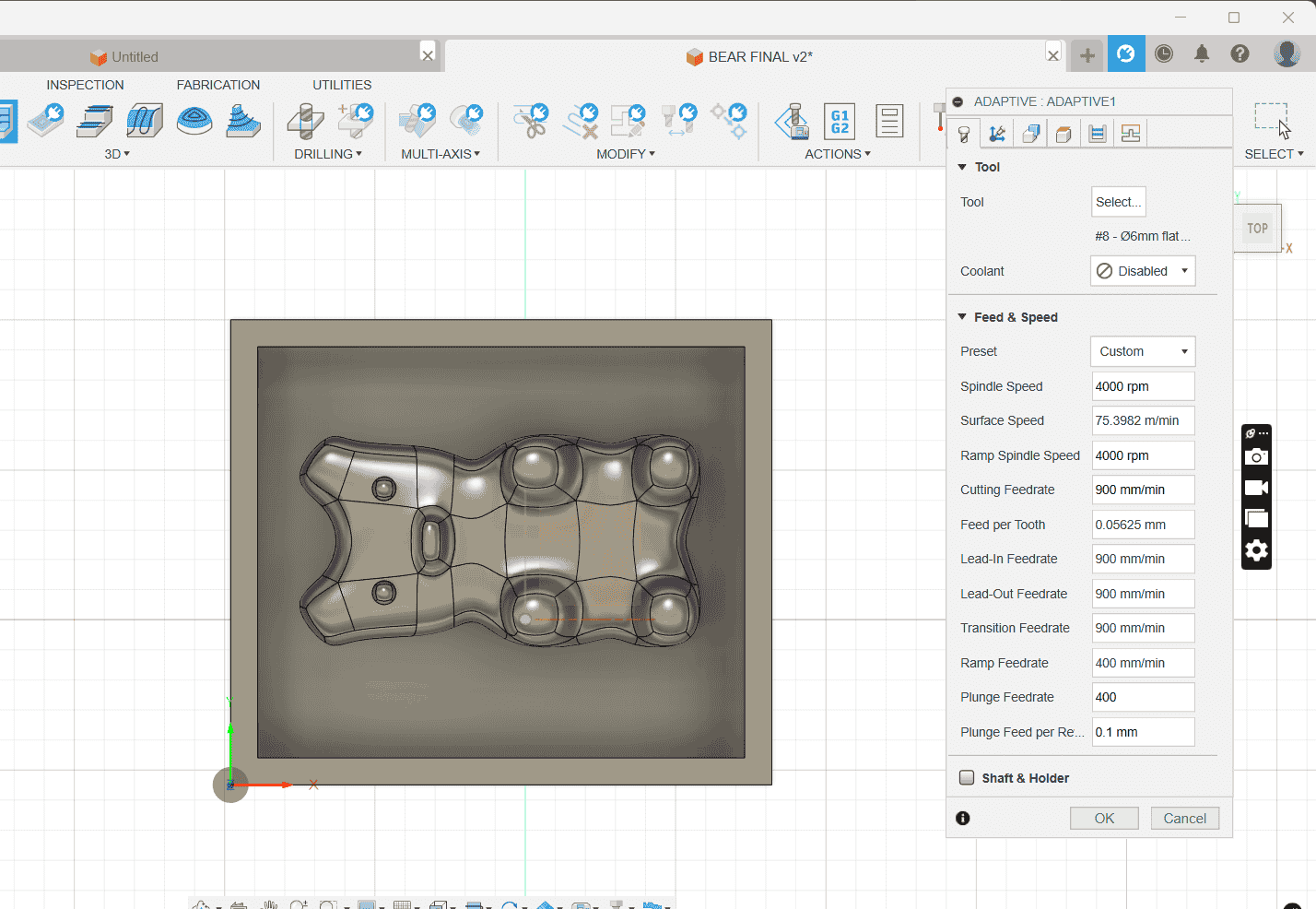Open the SELECT dropdown menu
Image resolution: width=1316 pixels, height=909 pixels.
point(1275,154)
